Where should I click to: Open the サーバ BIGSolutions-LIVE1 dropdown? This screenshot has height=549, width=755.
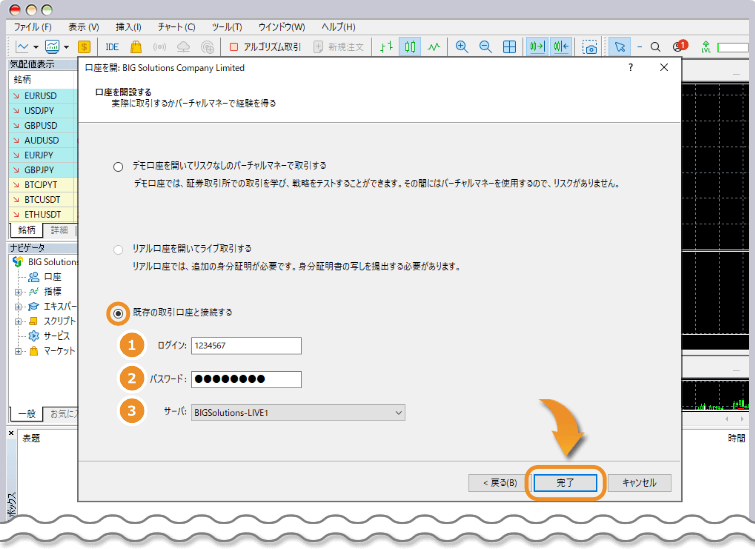[x=298, y=413]
